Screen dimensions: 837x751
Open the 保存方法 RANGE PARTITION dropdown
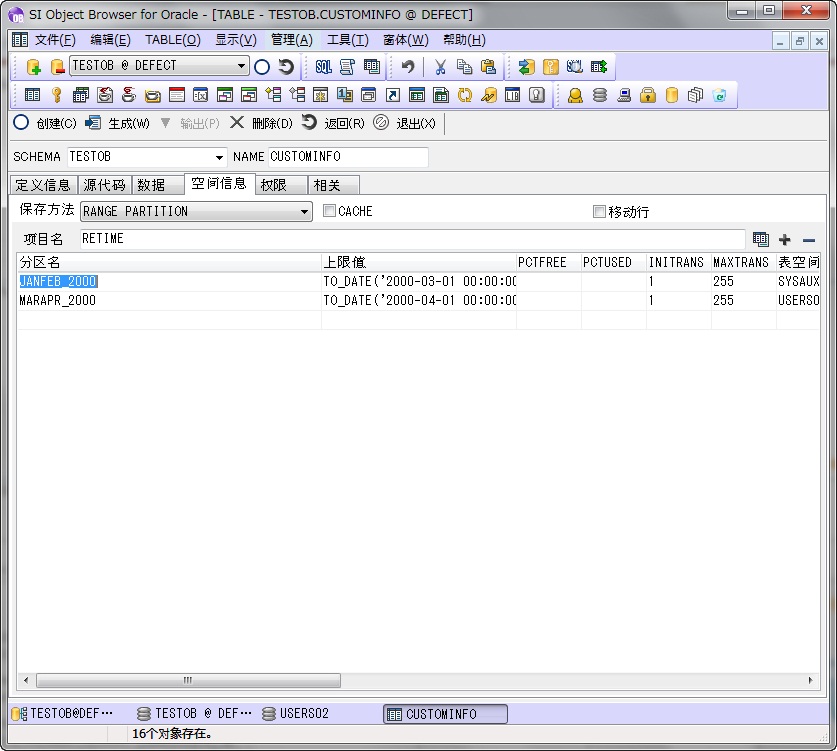click(x=304, y=211)
